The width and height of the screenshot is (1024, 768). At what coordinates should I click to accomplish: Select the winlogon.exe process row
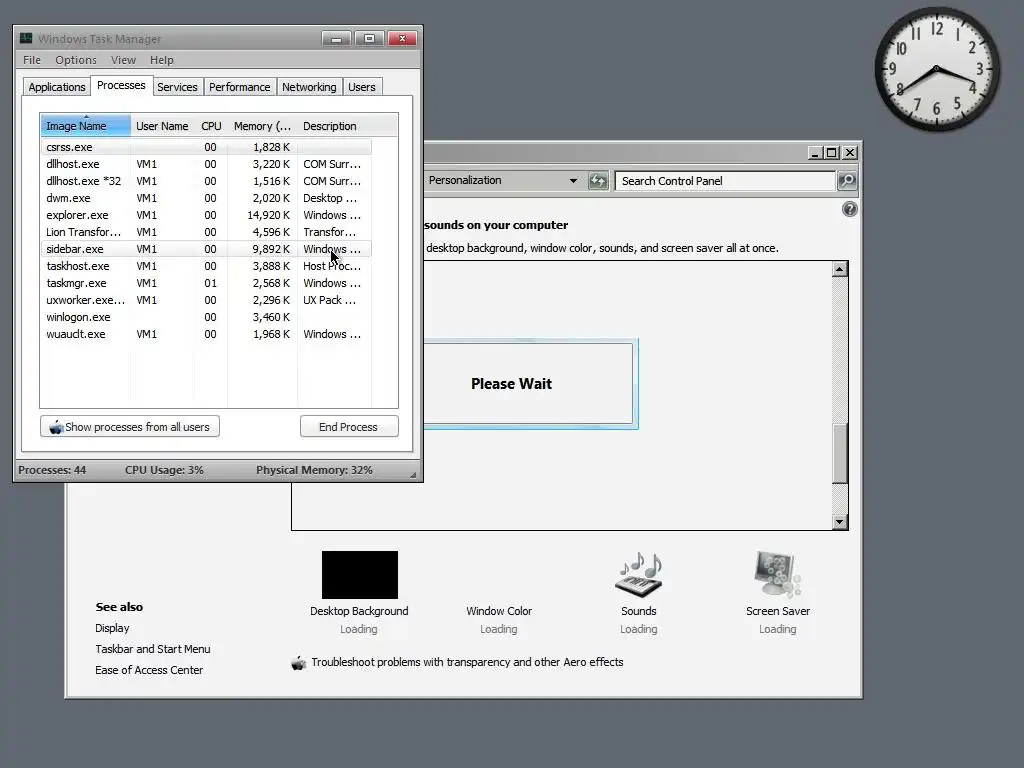[206, 317]
